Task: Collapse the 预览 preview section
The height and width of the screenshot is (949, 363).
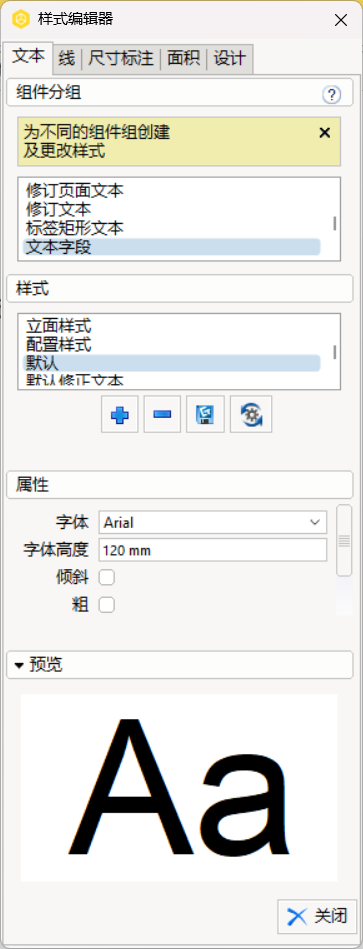Action: click(x=19, y=666)
